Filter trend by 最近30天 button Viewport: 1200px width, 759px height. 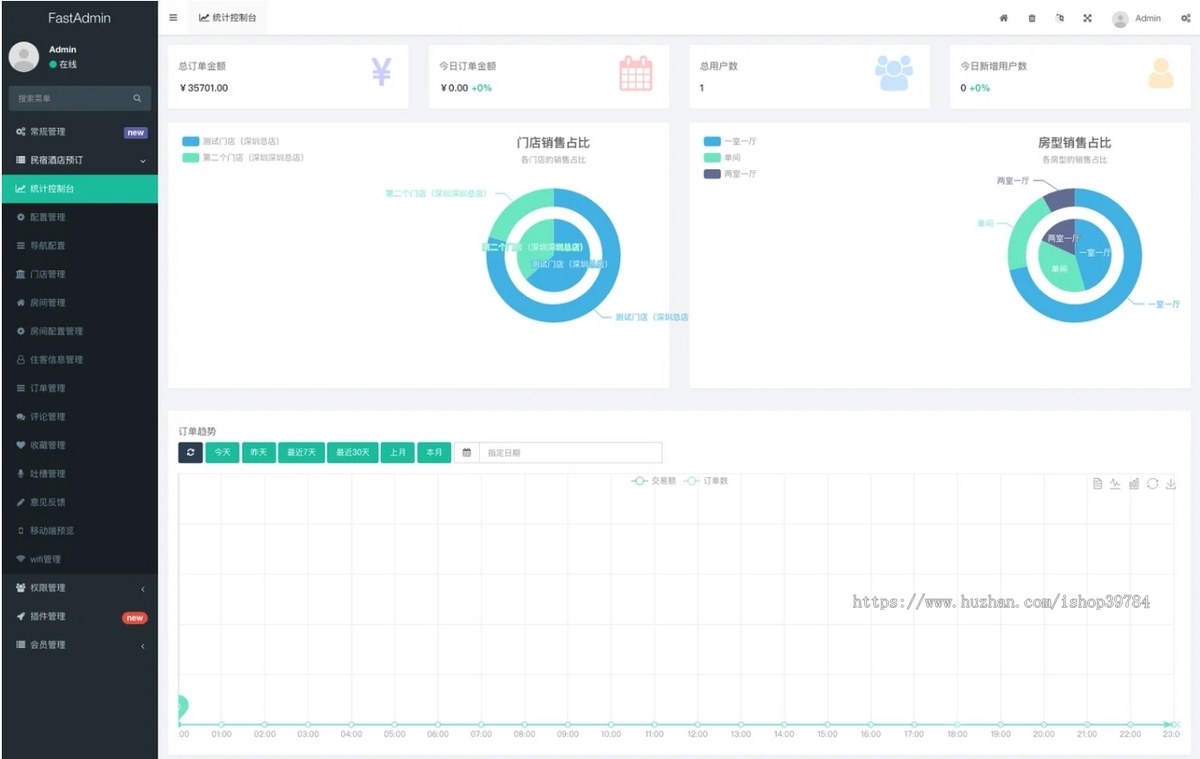click(x=352, y=453)
